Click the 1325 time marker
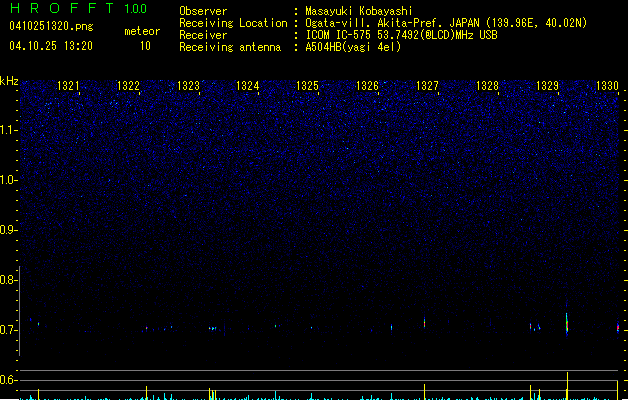 (x=307, y=86)
